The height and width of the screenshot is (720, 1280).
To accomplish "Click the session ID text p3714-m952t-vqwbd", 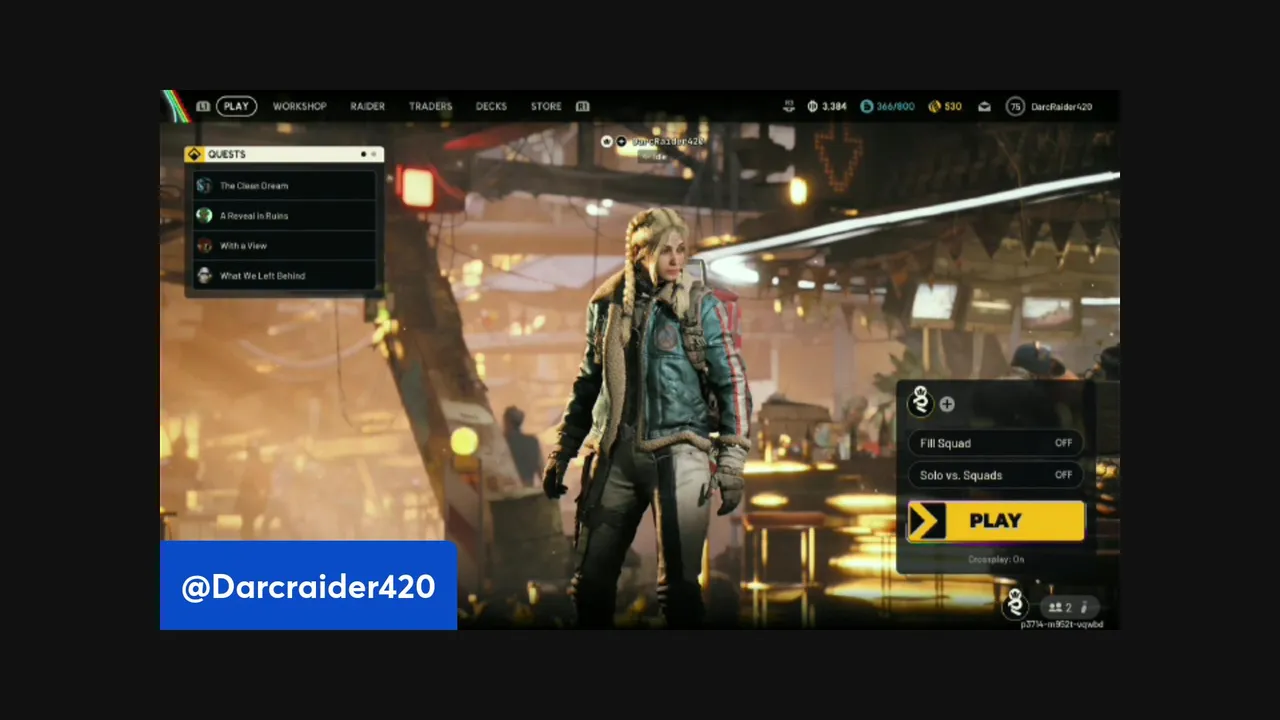I will click(x=1062, y=624).
